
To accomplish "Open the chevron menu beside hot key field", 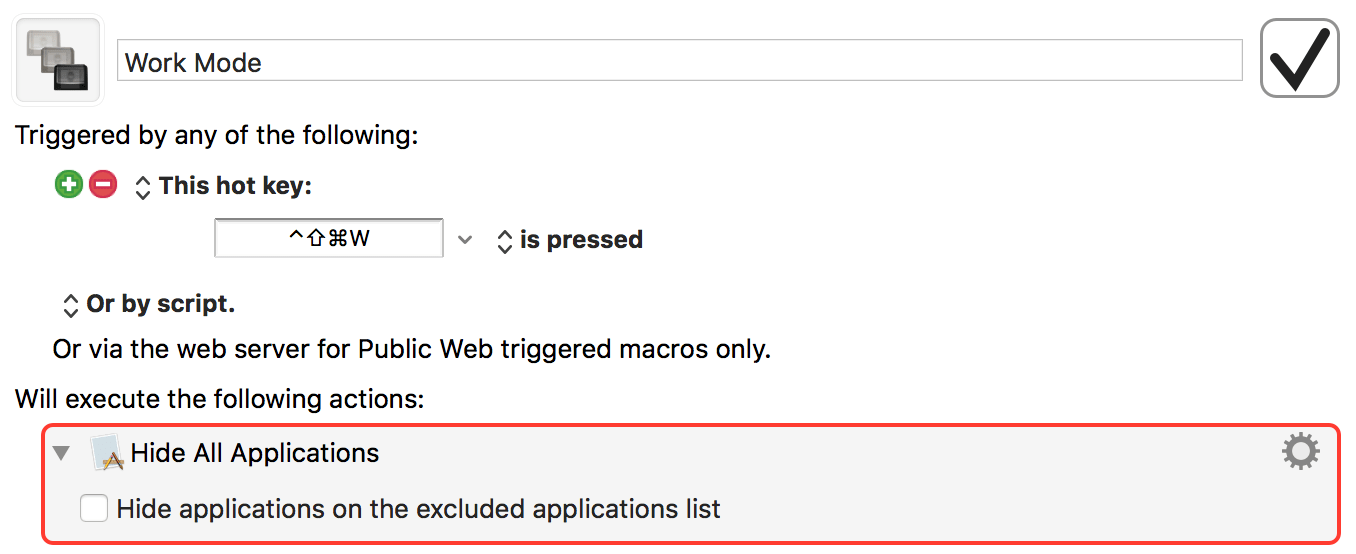I will (x=464, y=240).
